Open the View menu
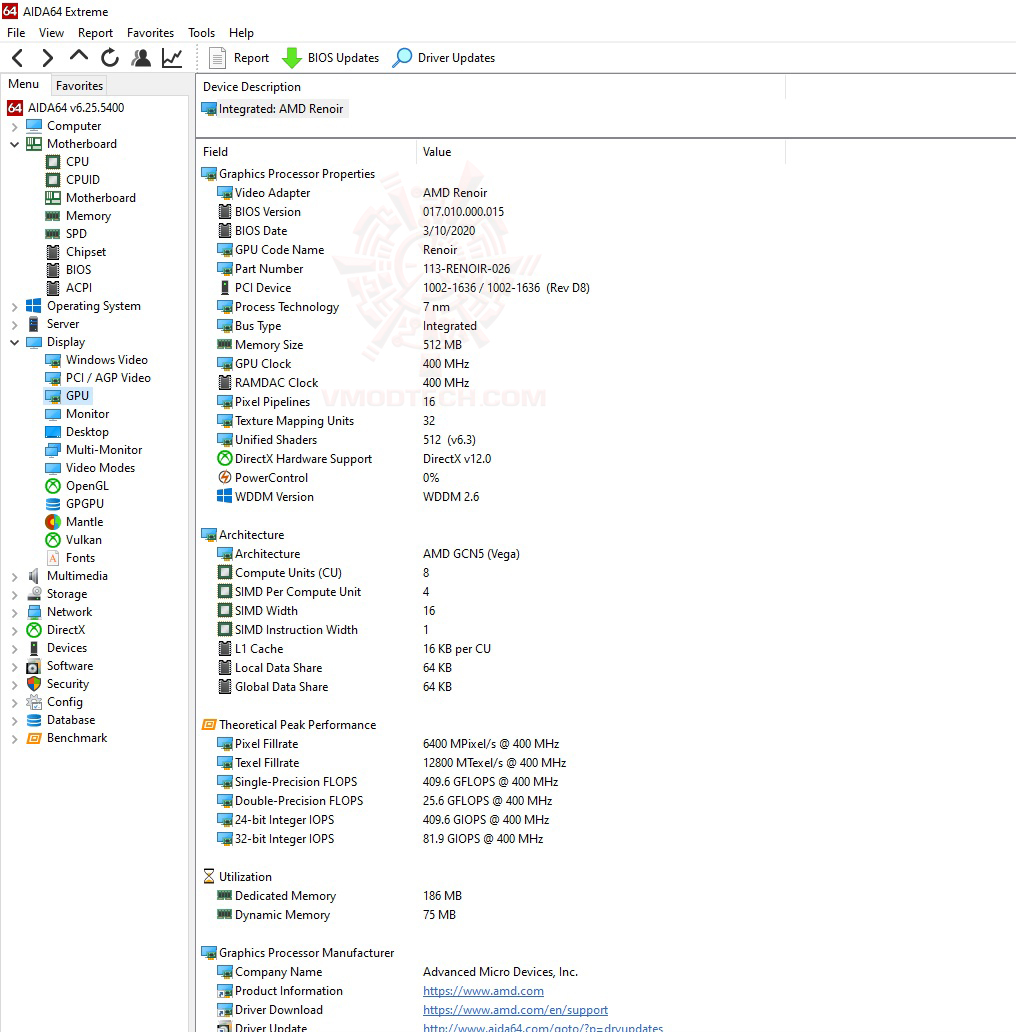 tap(51, 33)
